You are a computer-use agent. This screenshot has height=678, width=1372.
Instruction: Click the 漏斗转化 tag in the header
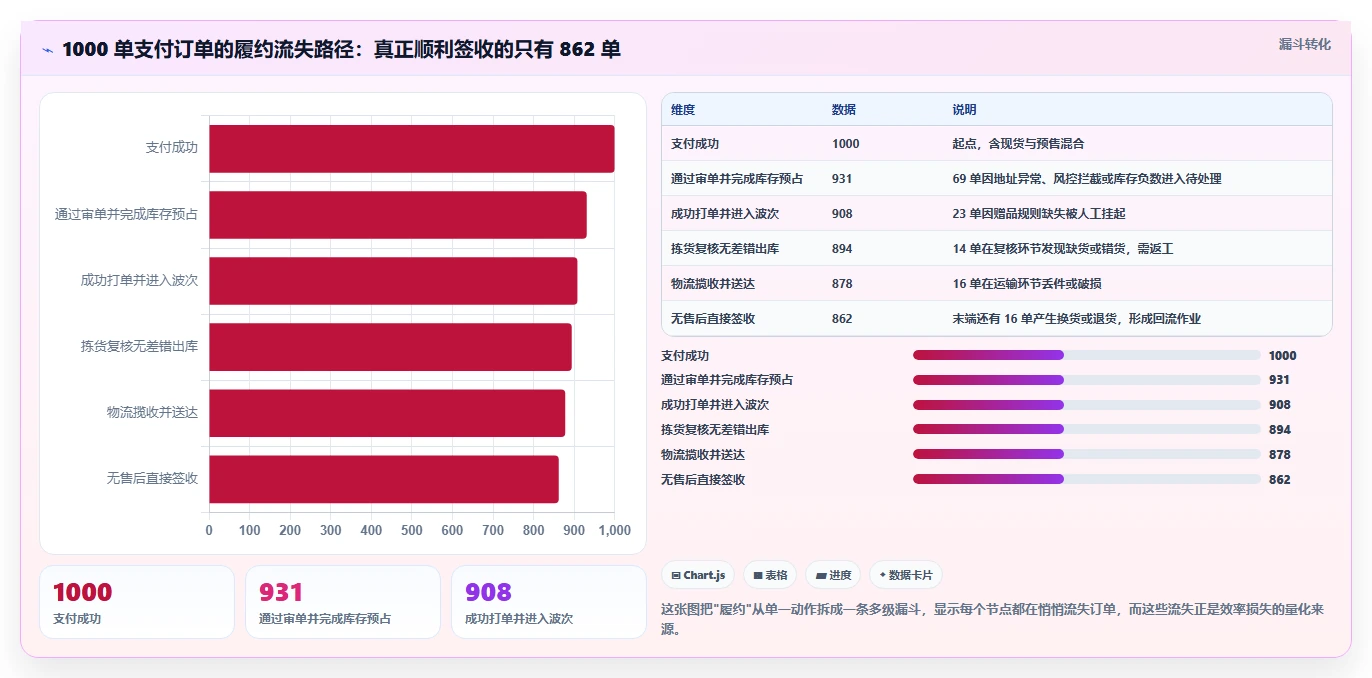(1304, 44)
